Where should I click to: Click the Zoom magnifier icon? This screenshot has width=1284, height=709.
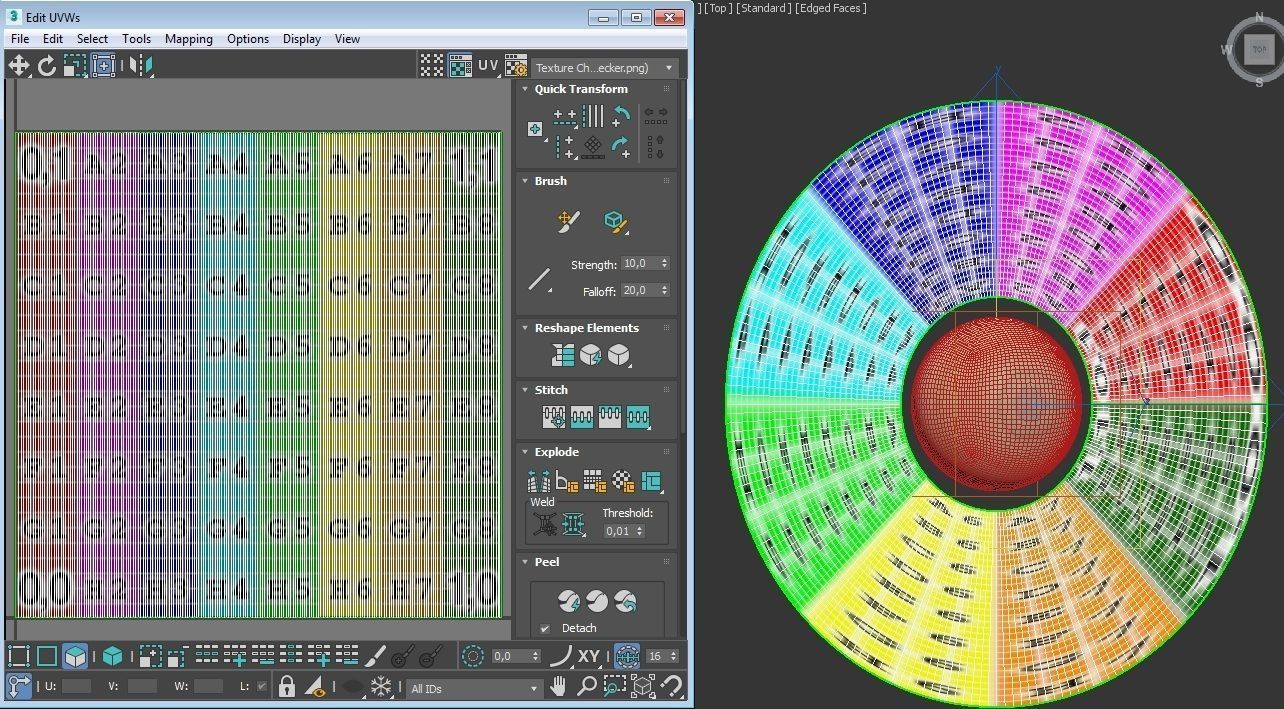tap(586, 686)
